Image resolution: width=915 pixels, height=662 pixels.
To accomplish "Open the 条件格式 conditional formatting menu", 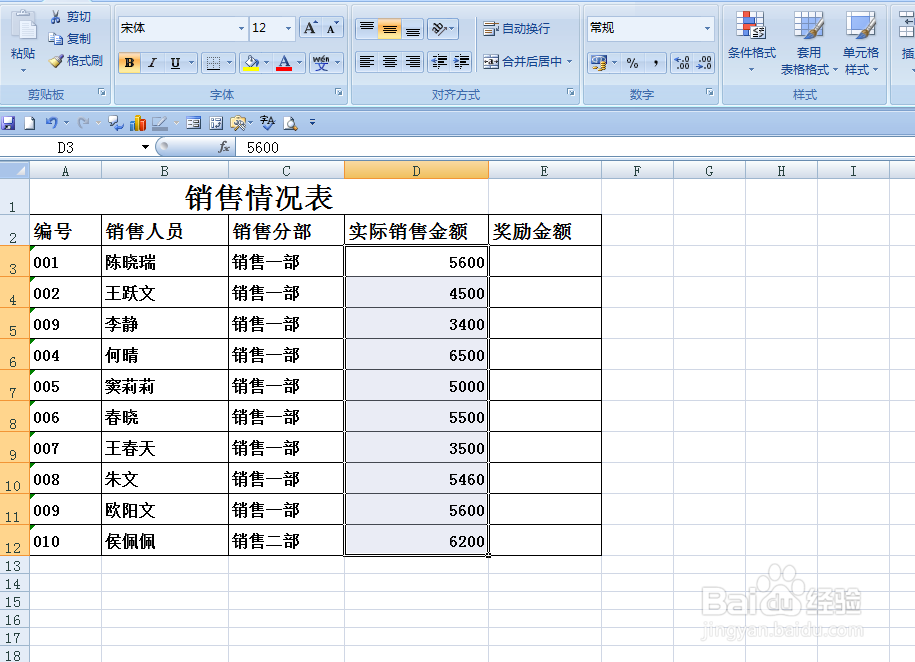I will 751,45.
